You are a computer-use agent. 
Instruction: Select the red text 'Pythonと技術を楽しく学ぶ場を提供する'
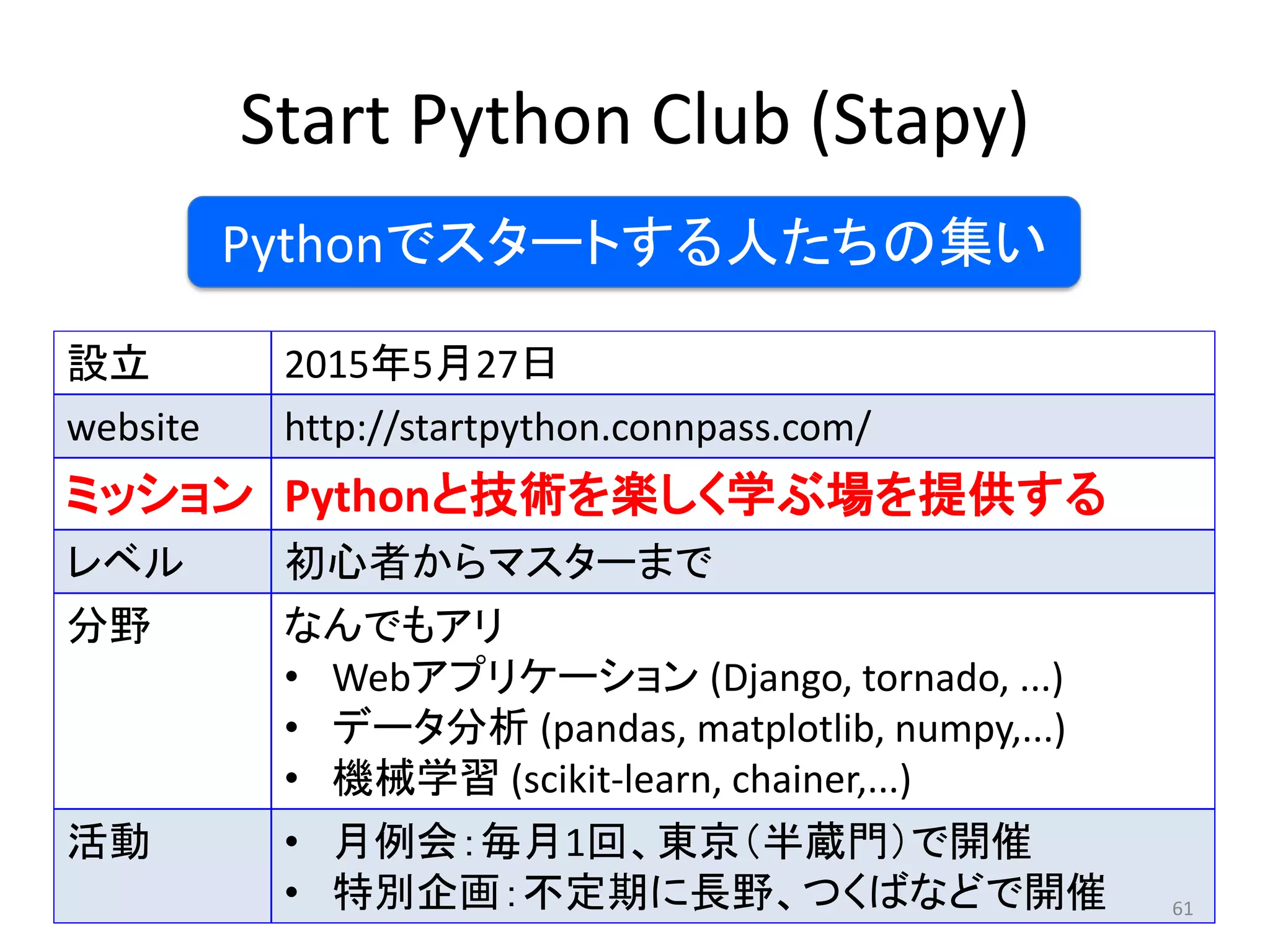(695, 494)
